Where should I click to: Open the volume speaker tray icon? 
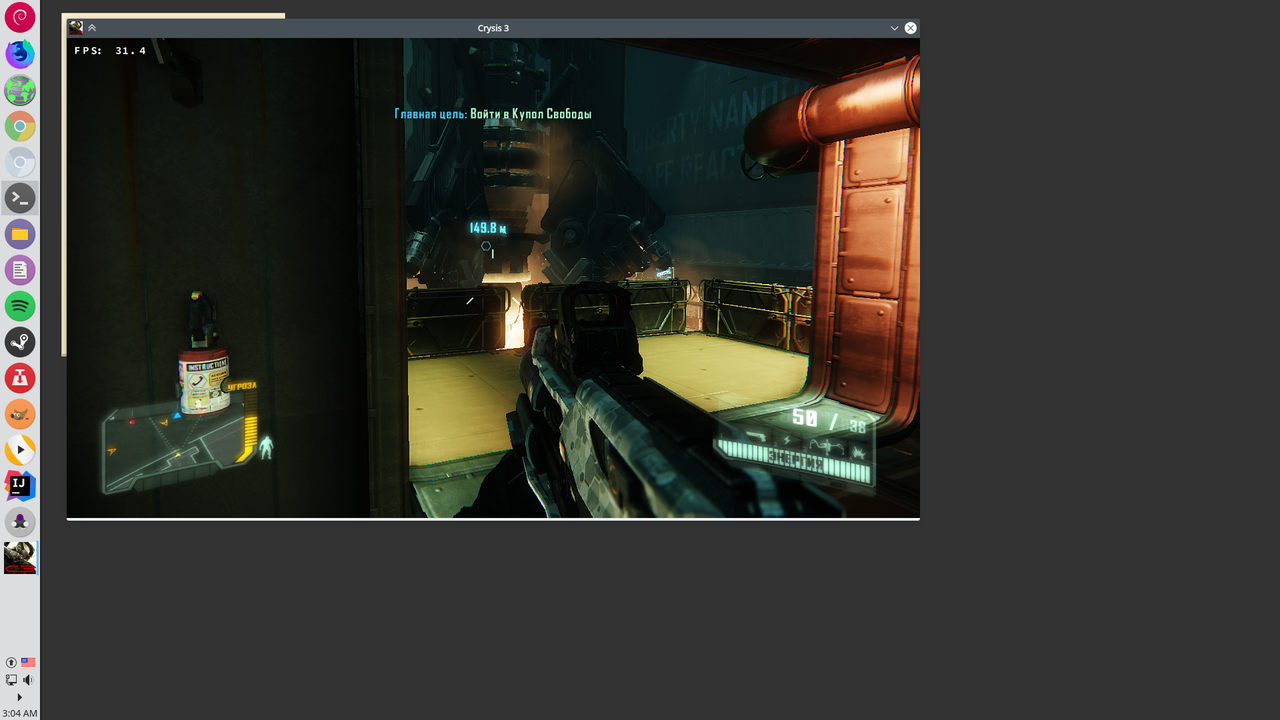pyautogui.click(x=28, y=680)
